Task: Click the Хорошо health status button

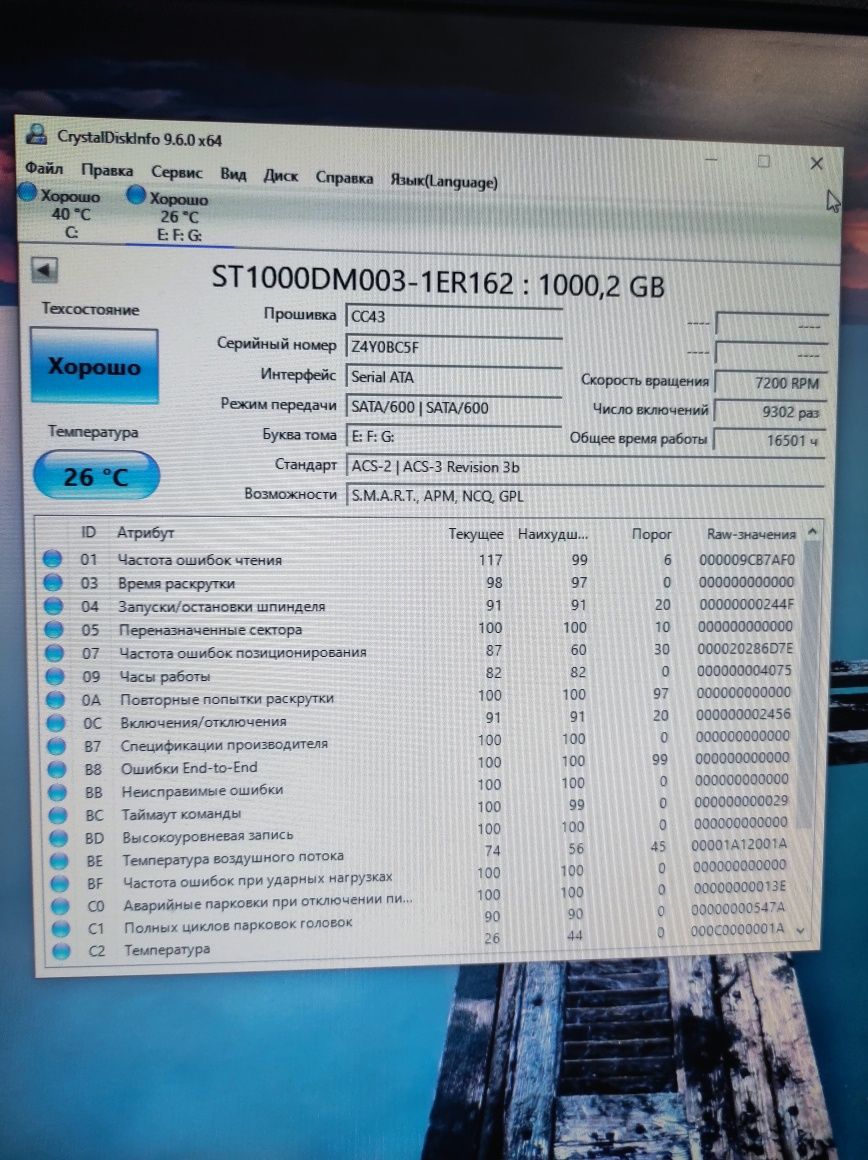Action: point(94,366)
